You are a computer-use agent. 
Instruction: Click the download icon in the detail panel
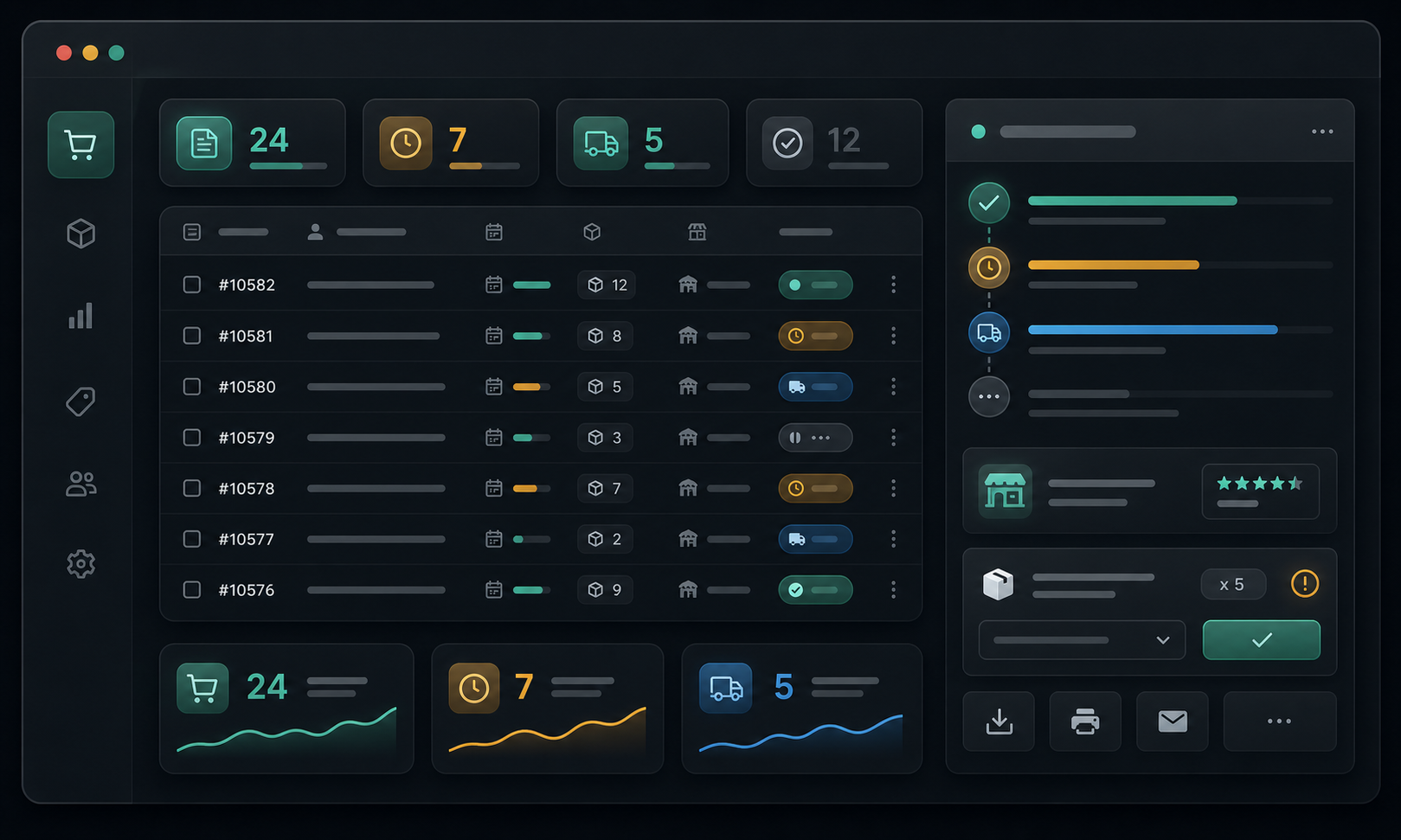click(x=999, y=721)
